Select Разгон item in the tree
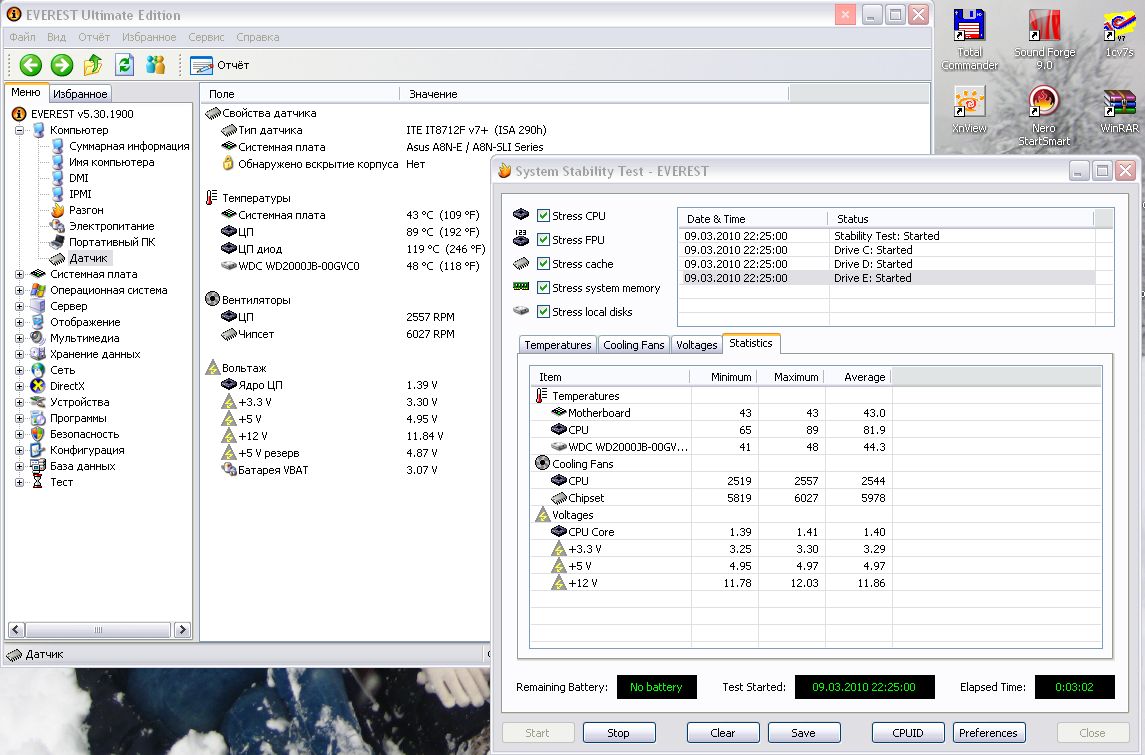Screen dimensions: 1145x755 tap(86, 210)
